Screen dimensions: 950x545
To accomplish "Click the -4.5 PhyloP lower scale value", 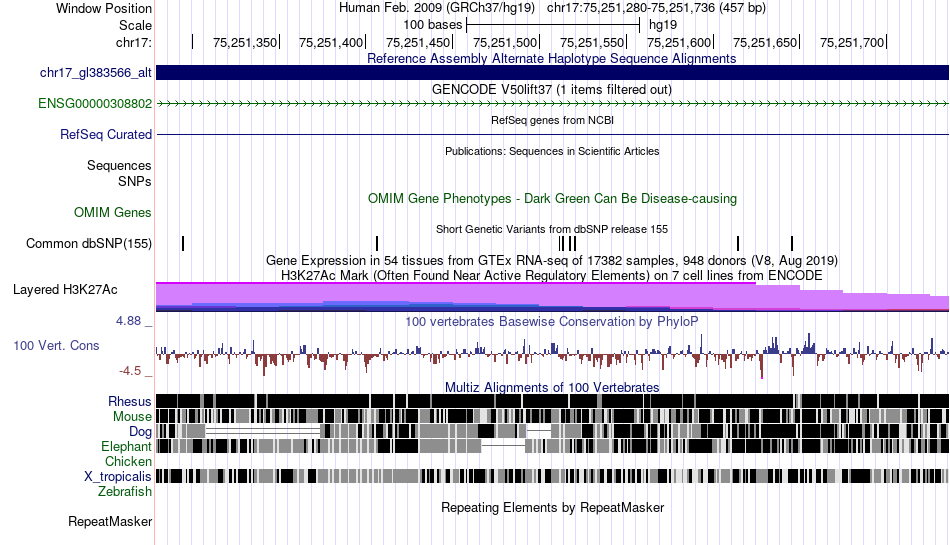I will tap(130, 371).
